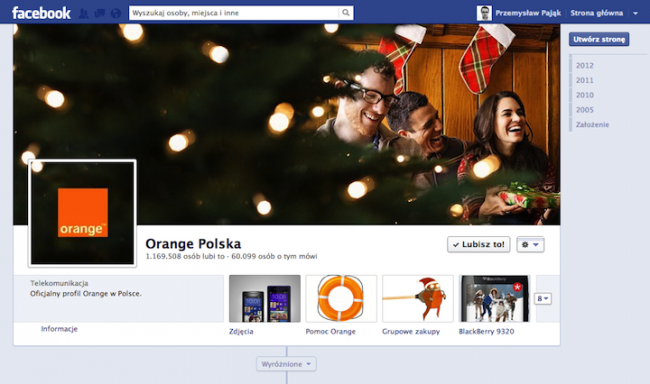Image resolution: width=650 pixels, height=384 pixels.
Task: Open Przemysław Pająk profile link
Action: pyautogui.click(x=528, y=13)
